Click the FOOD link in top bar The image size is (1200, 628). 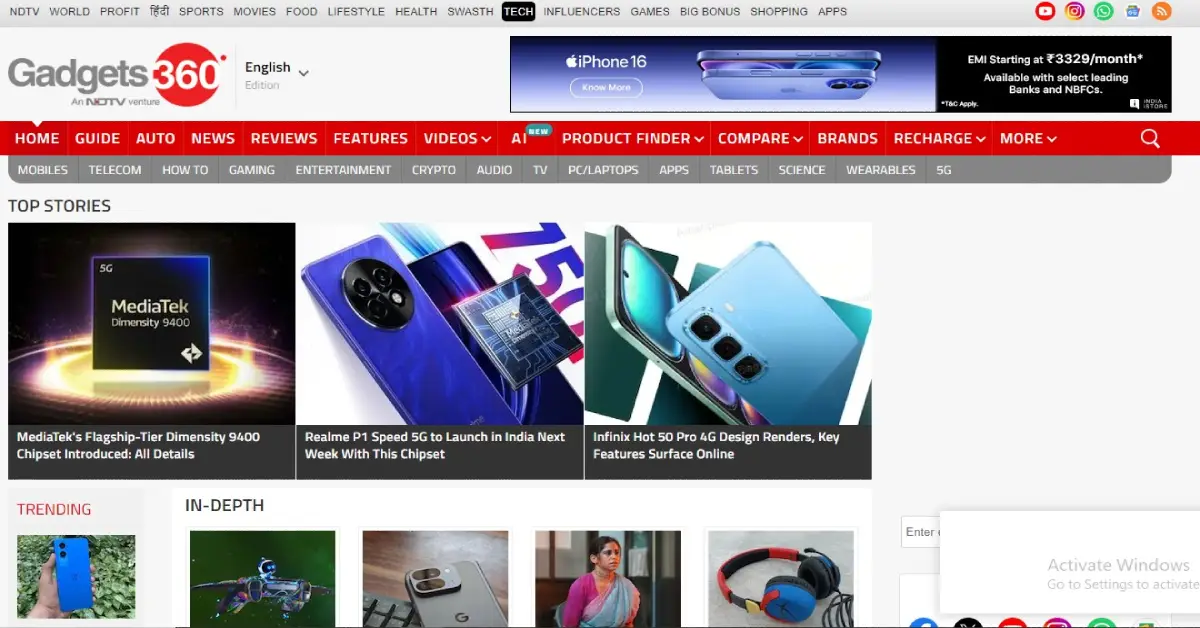click(x=302, y=12)
